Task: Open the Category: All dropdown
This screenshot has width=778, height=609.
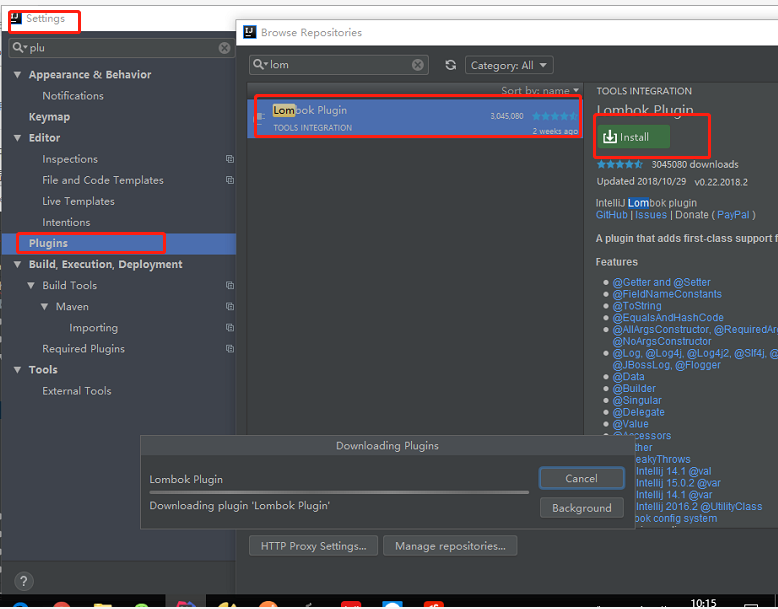Action: point(509,65)
